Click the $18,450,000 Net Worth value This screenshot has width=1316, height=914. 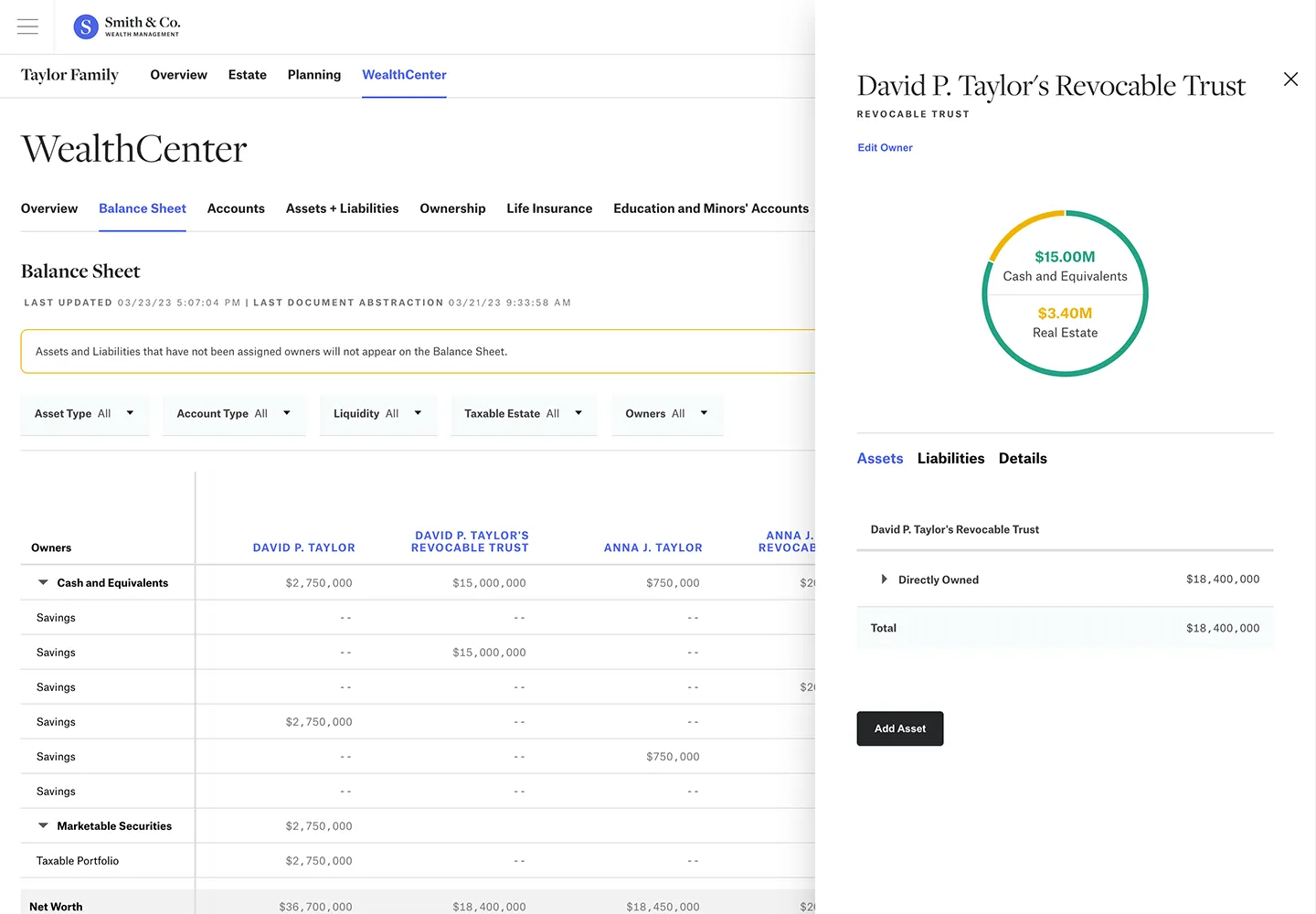pyautogui.click(x=663, y=907)
